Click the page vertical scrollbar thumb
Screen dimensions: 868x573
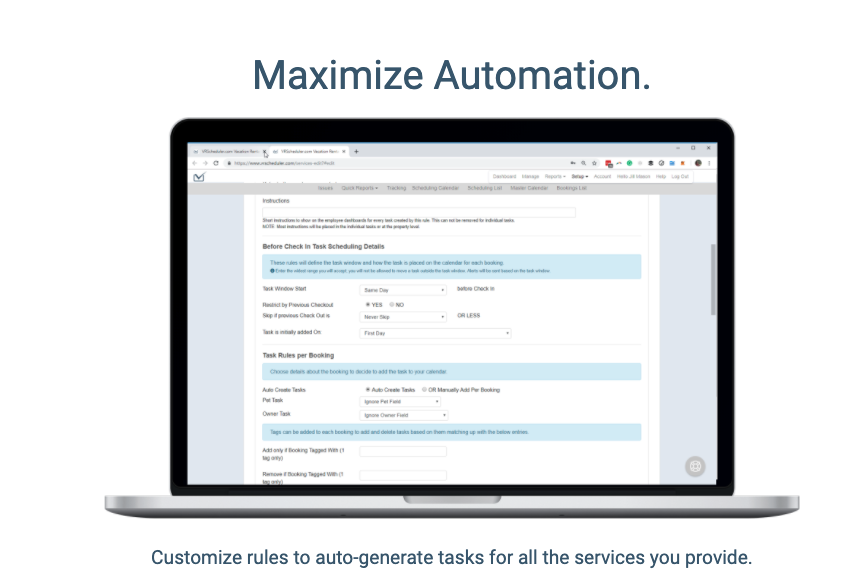pos(713,280)
